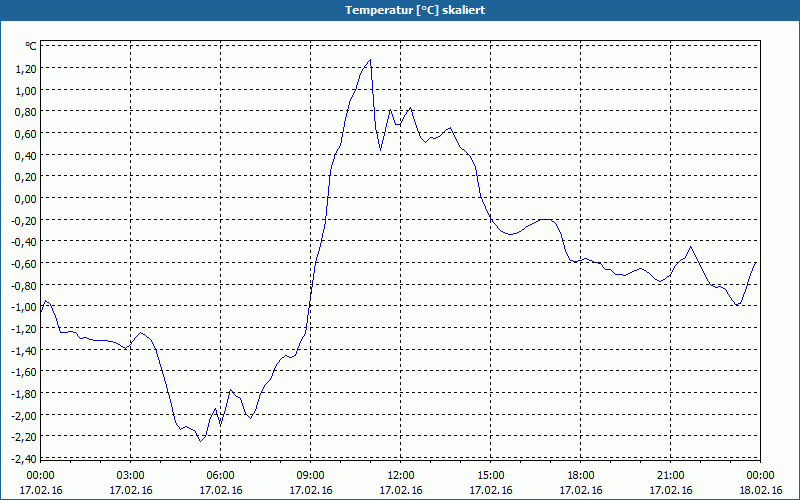Select the -1,60 y-axis label
The width and height of the screenshot is (800, 500).
[x=24, y=372]
